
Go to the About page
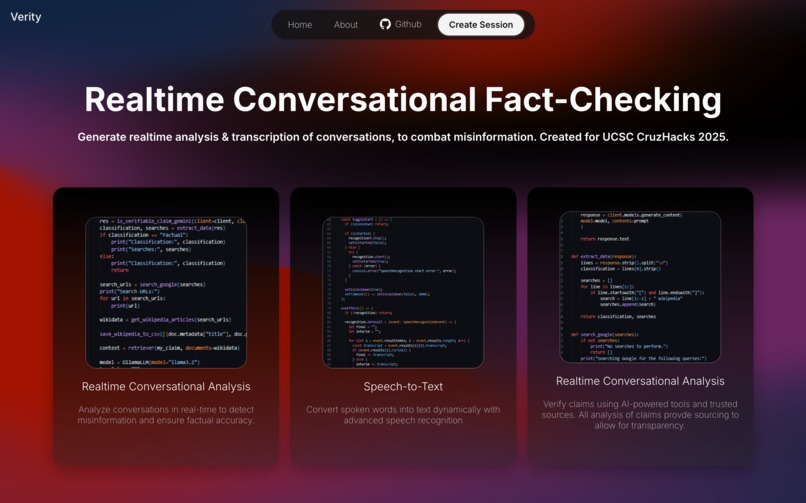345,25
